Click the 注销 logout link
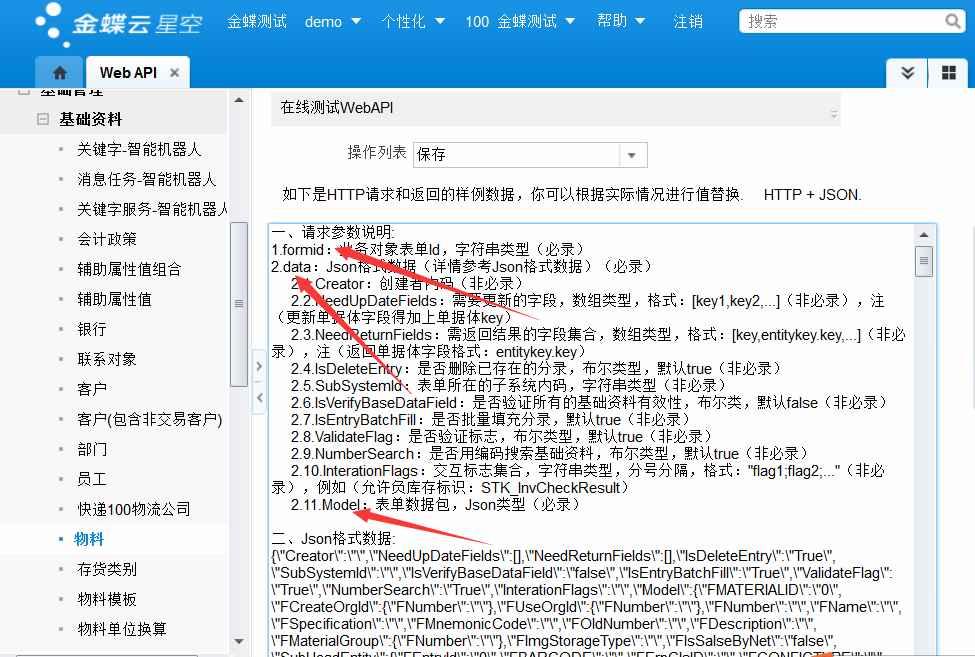 [x=687, y=20]
